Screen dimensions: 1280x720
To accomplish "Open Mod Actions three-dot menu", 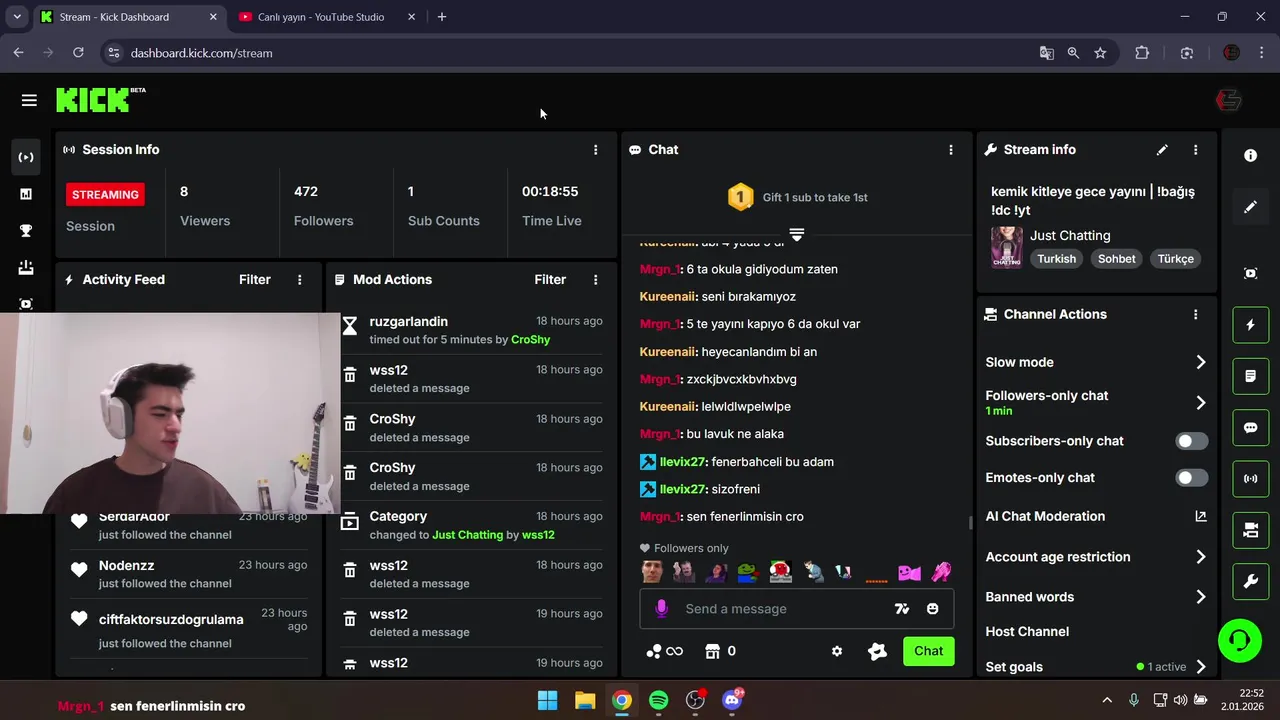I will (x=595, y=280).
